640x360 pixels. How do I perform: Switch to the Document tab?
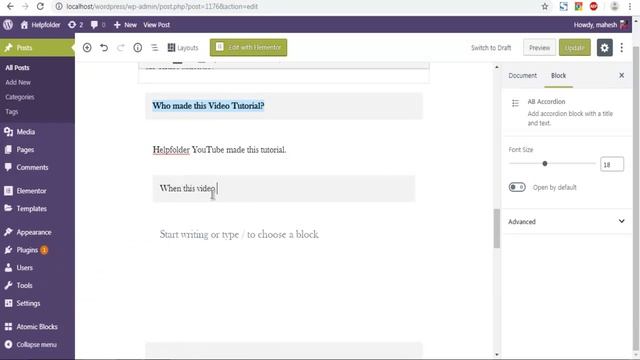pyautogui.click(x=522, y=76)
